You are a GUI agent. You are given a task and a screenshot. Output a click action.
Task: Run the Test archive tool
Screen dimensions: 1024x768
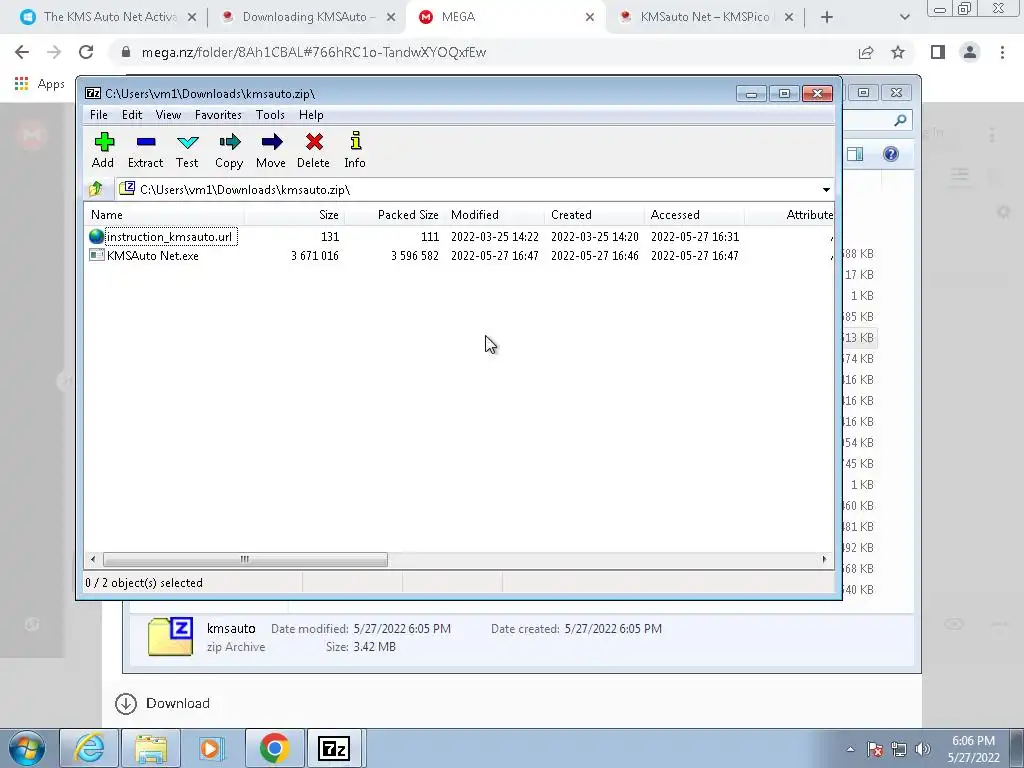[x=187, y=150]
